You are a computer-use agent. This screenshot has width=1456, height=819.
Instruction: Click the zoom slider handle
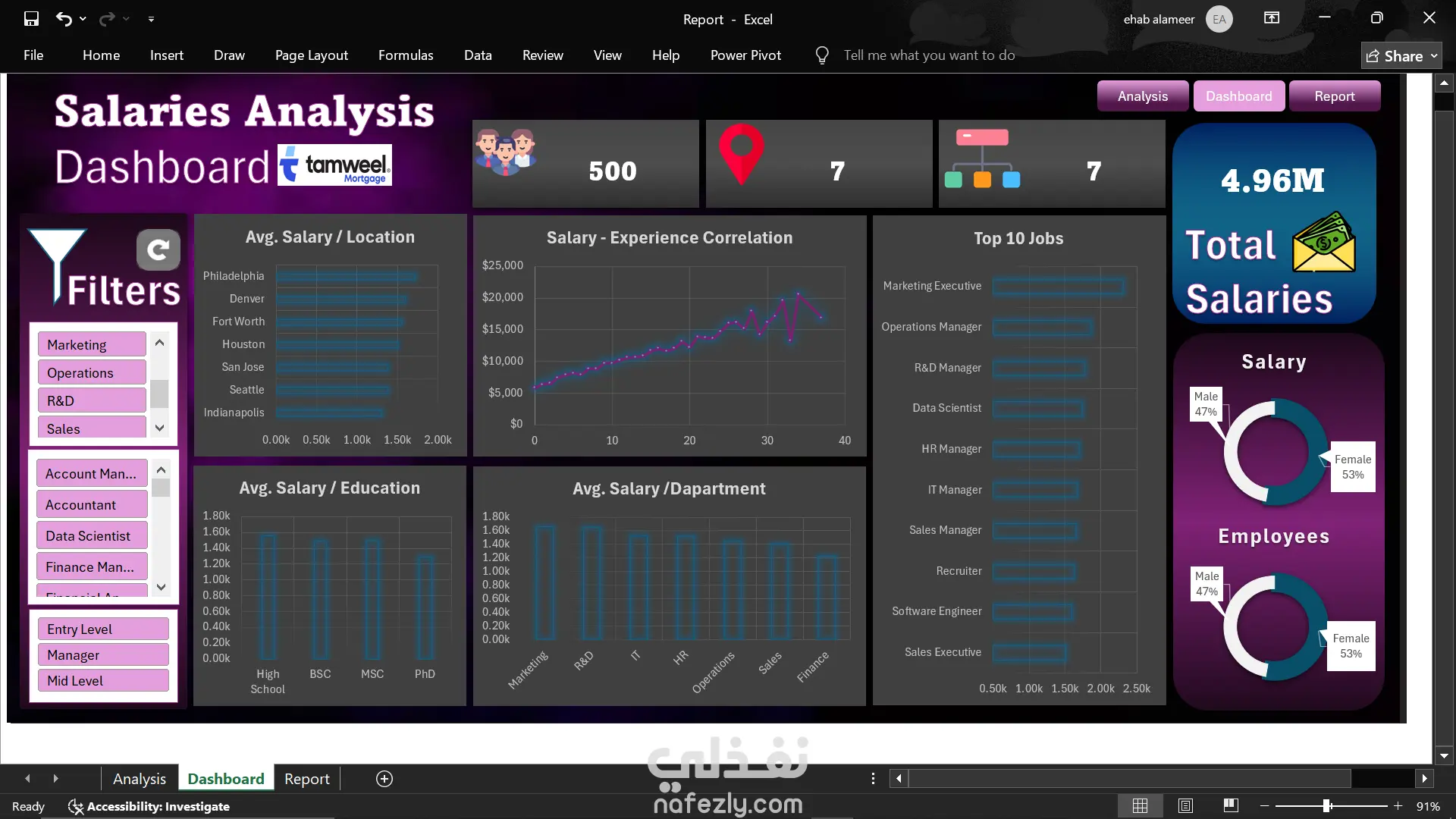[x=1327, y=806]
